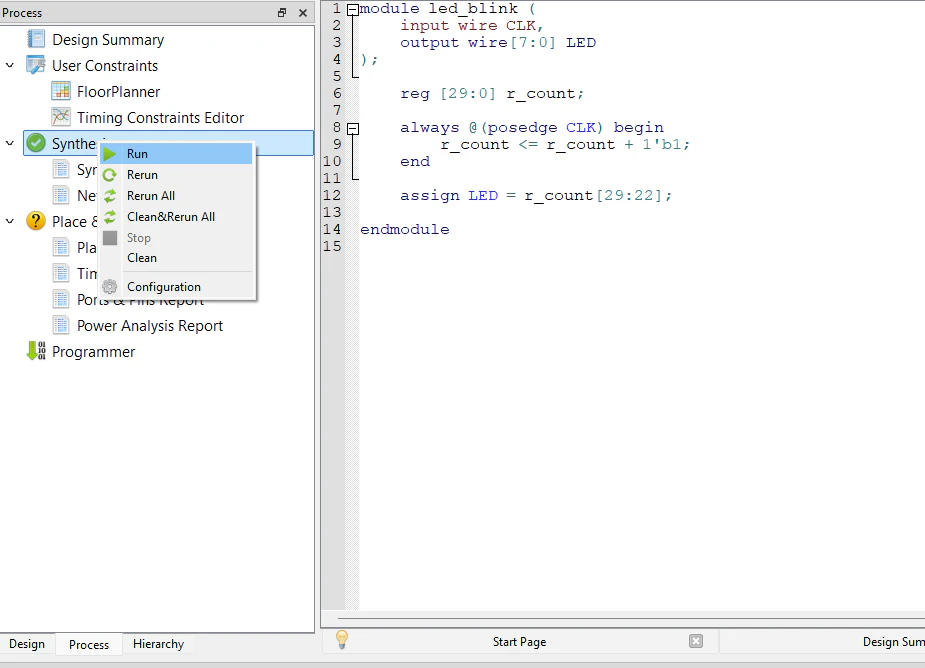Collapse the User Constraints tree node
925x668 pixels.
tap(9, 65)
